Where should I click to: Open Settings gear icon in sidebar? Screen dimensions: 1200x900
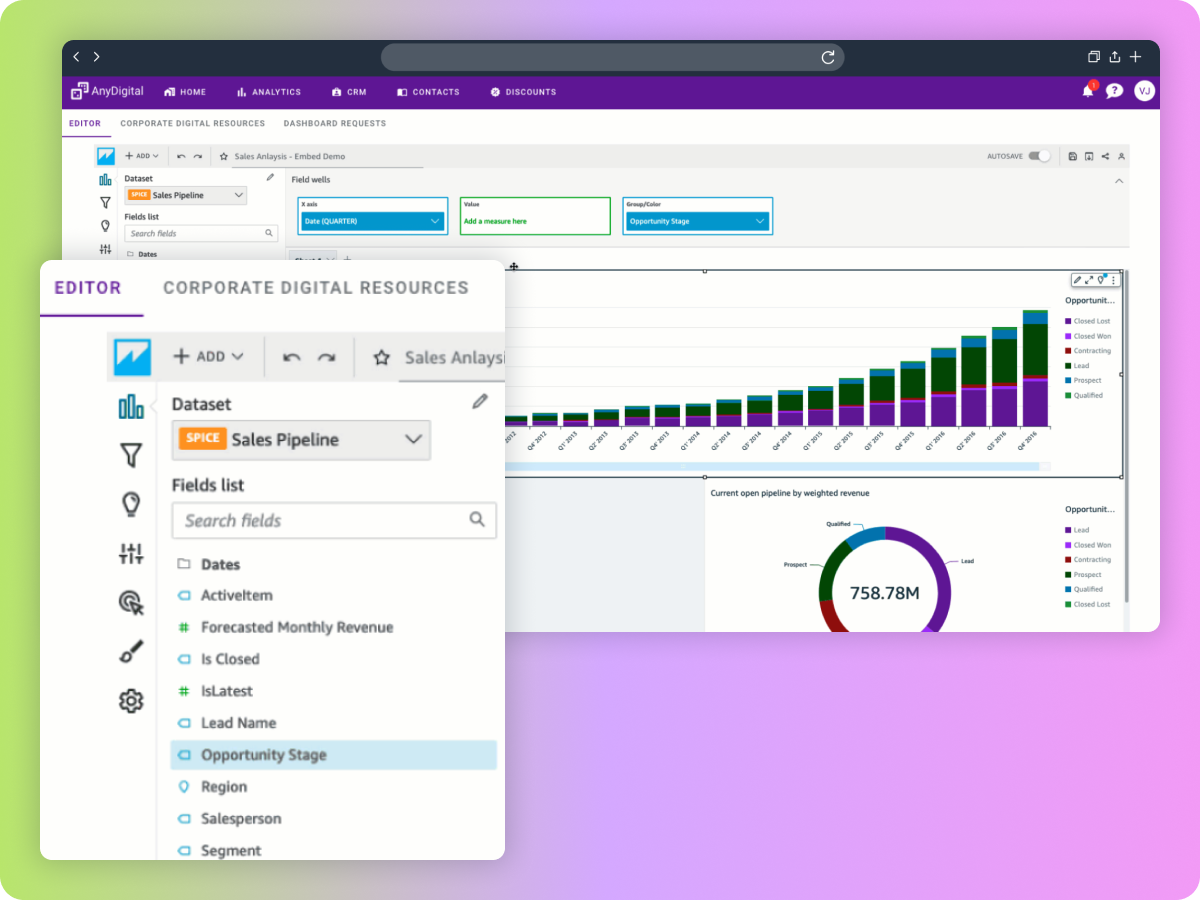131,701
